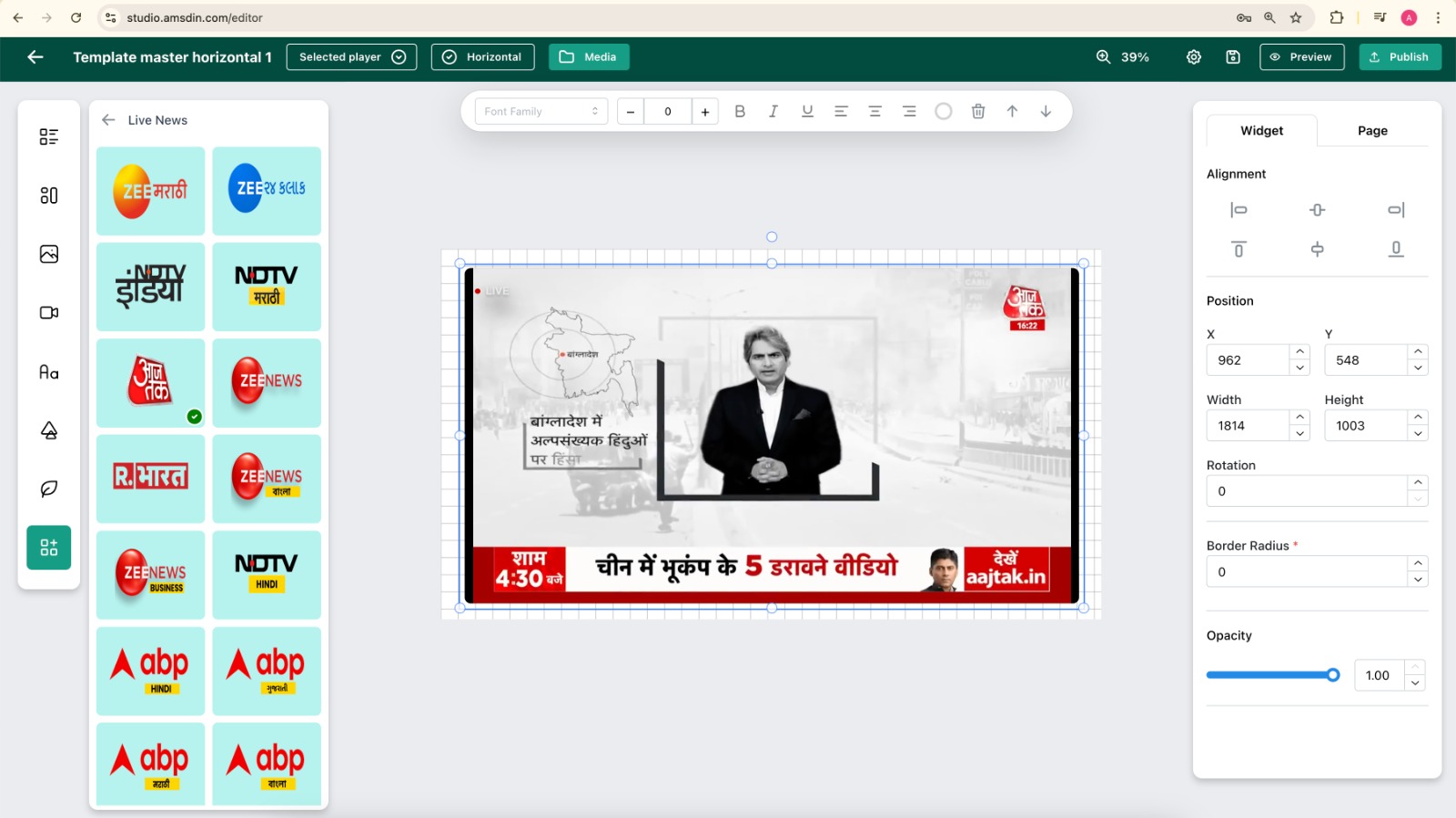Click the font size value field
Viewport: 1456px width, 818px height.
click(x=668, y=112)
